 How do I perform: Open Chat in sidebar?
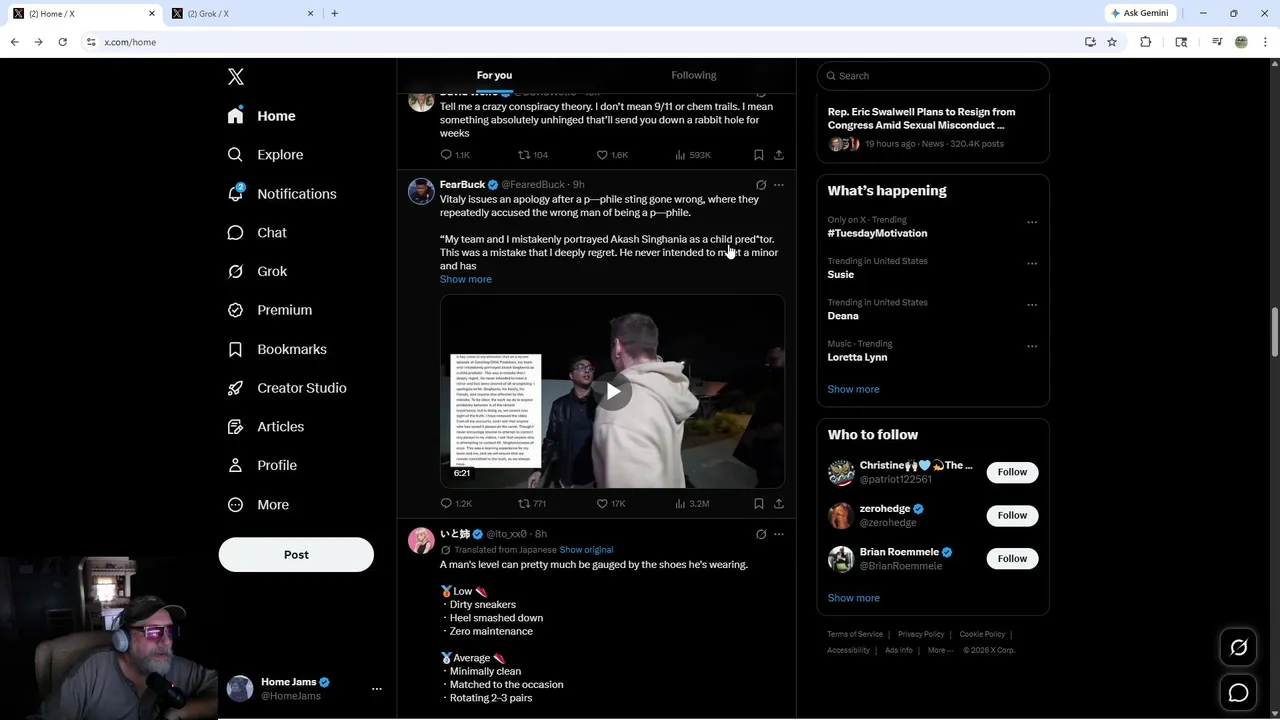[x=257, y=232]
